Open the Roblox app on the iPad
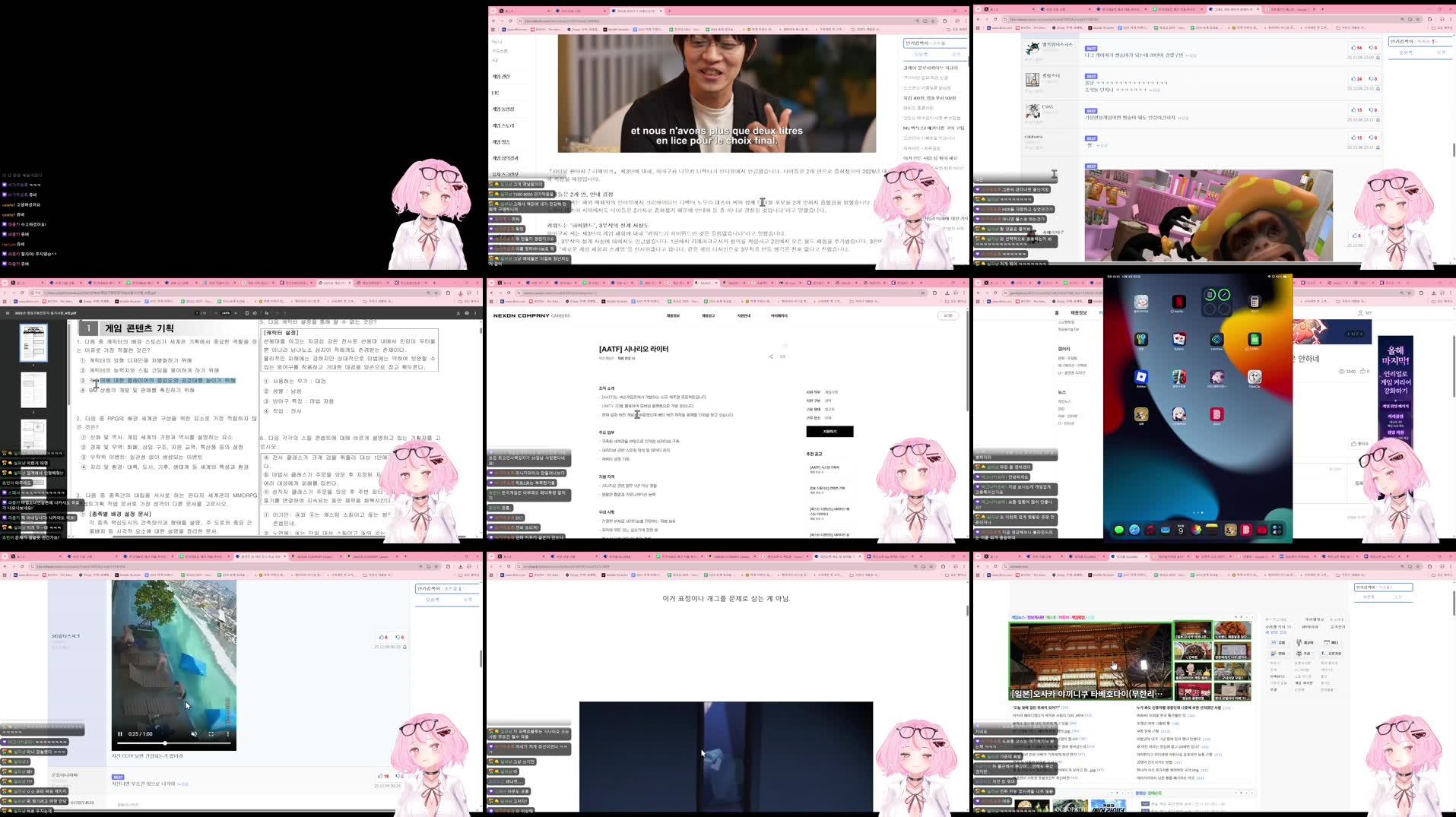This screenshot has width=1456, height=817. pyautogui.click(x=1141, y=377)
